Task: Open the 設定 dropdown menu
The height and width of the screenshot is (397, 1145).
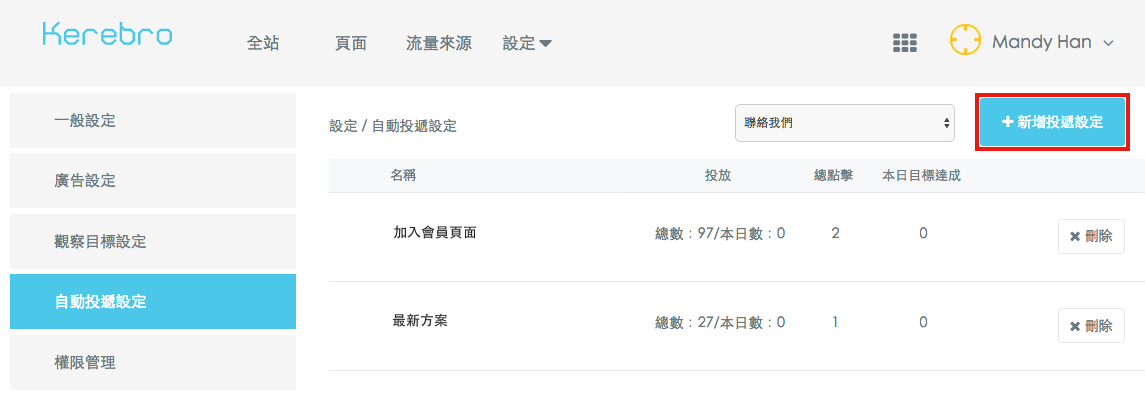Action: (x=526, y=44)
